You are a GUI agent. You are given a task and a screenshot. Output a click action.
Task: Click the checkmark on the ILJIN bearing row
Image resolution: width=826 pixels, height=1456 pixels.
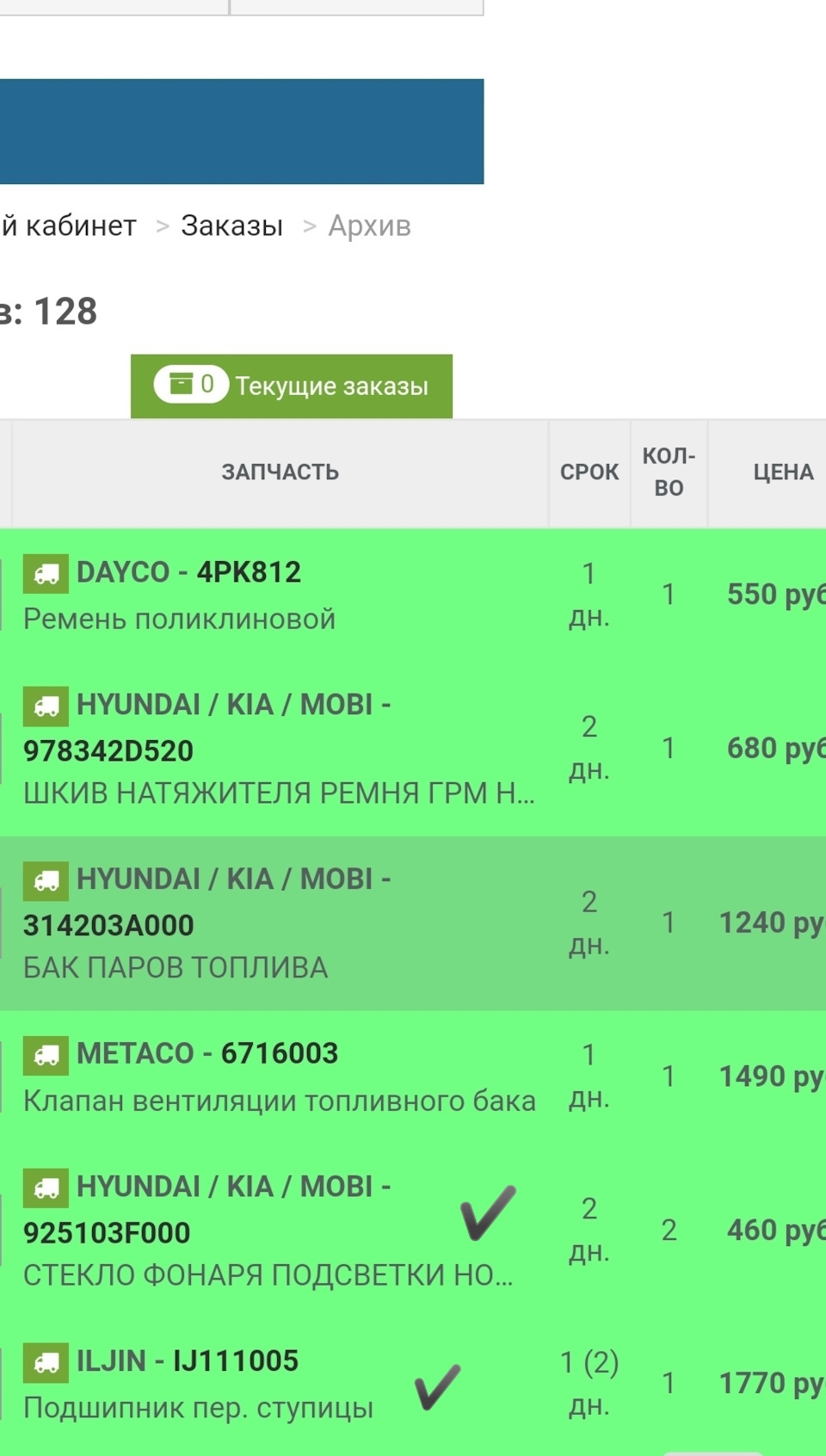coord(437,1386)
